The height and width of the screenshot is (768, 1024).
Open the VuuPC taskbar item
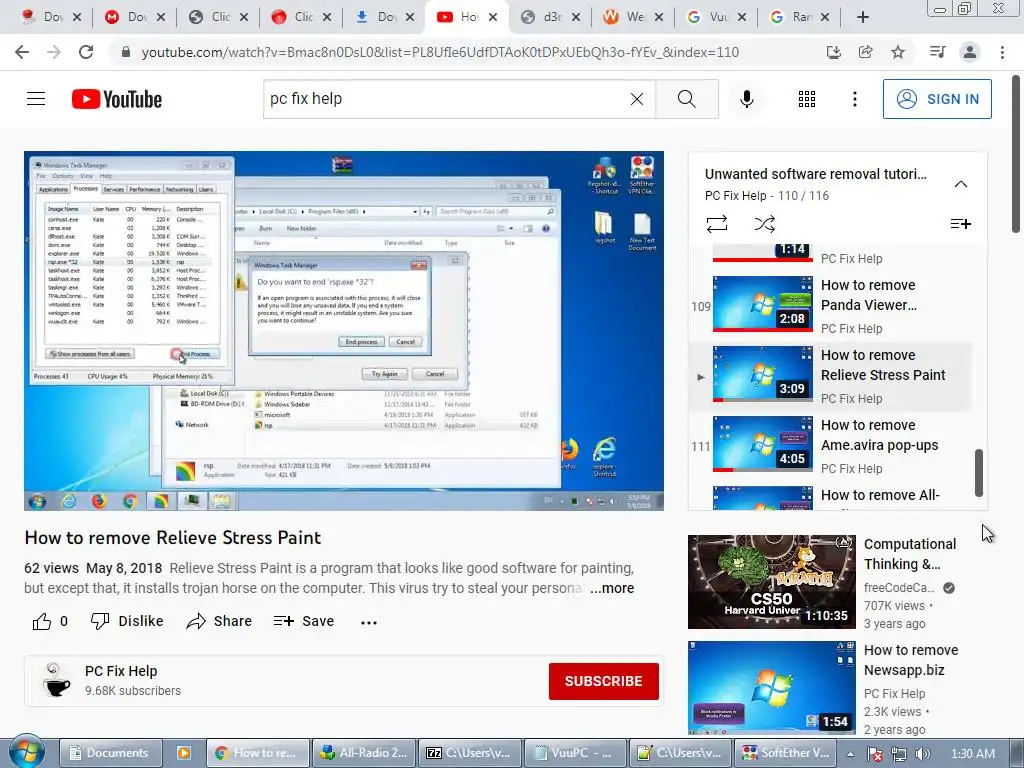coord(575,753)
